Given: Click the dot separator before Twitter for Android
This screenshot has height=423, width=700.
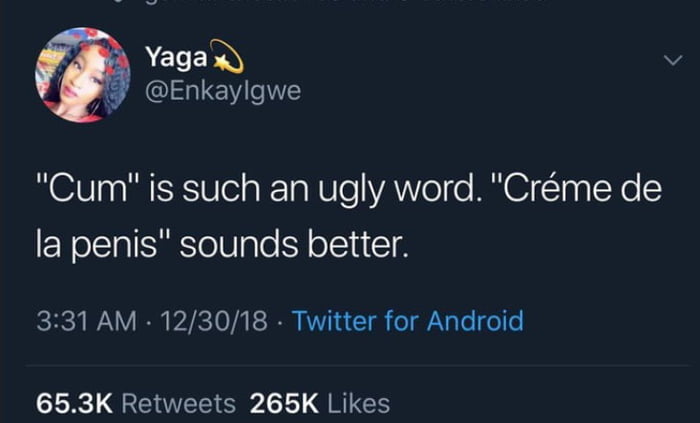Looking at the screenshot, I should point(280,322).
